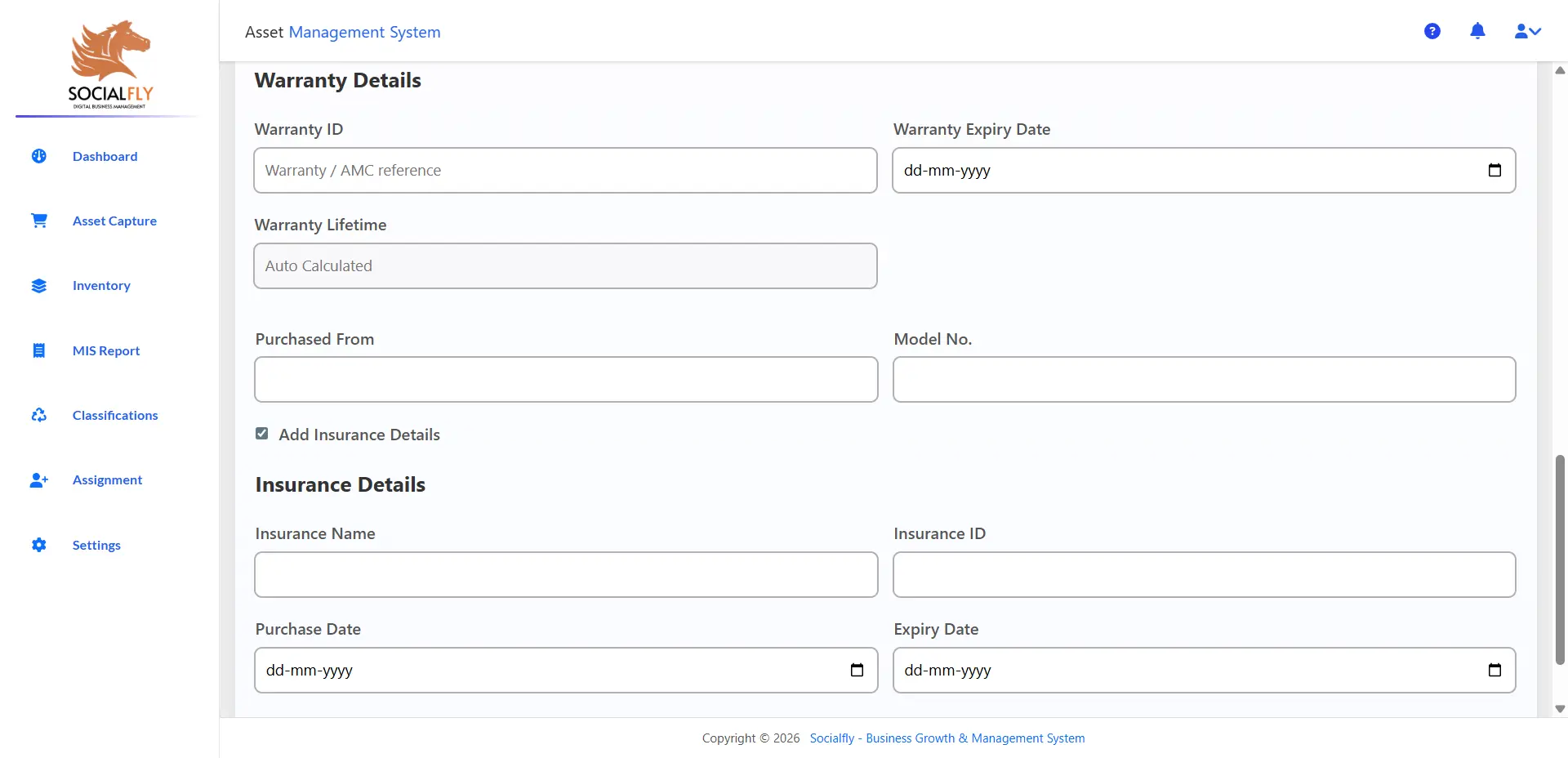Viewport: 1568px width, 758px height.
Task: Click the vertical scrollbar thumb
Action: 1560,560
